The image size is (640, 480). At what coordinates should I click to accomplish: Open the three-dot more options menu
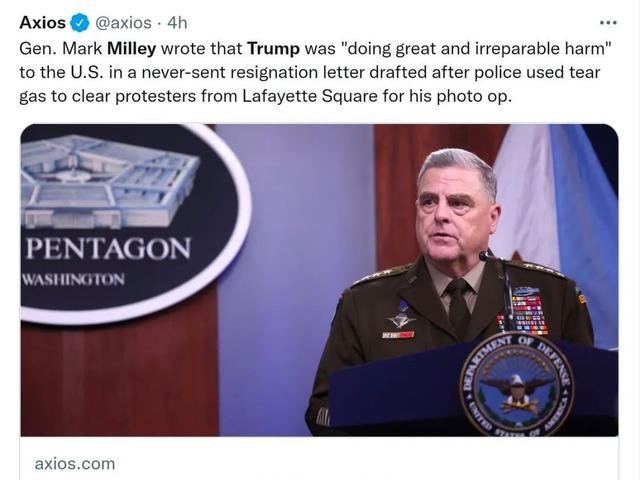(x=608, y=23)
